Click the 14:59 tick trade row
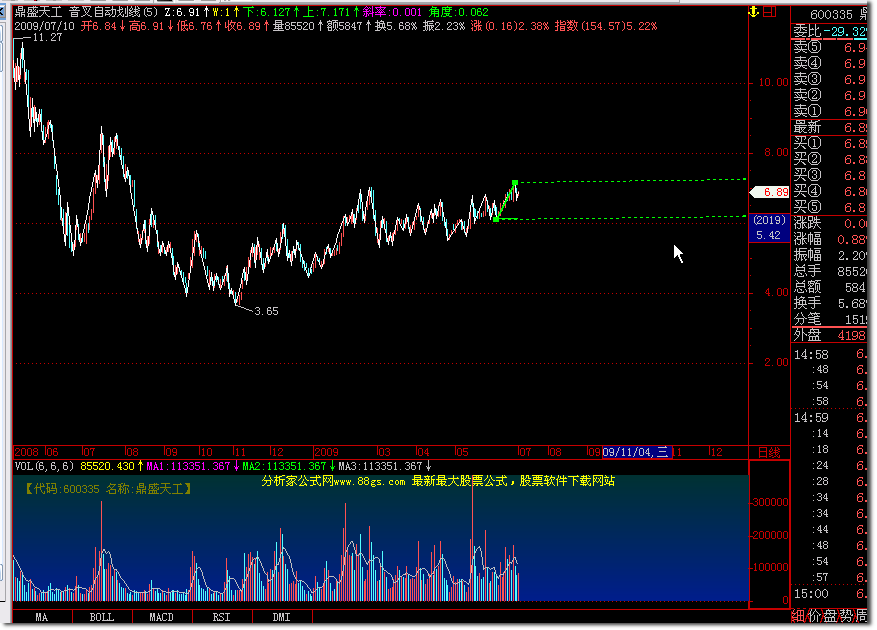 [x=829, y=418]
